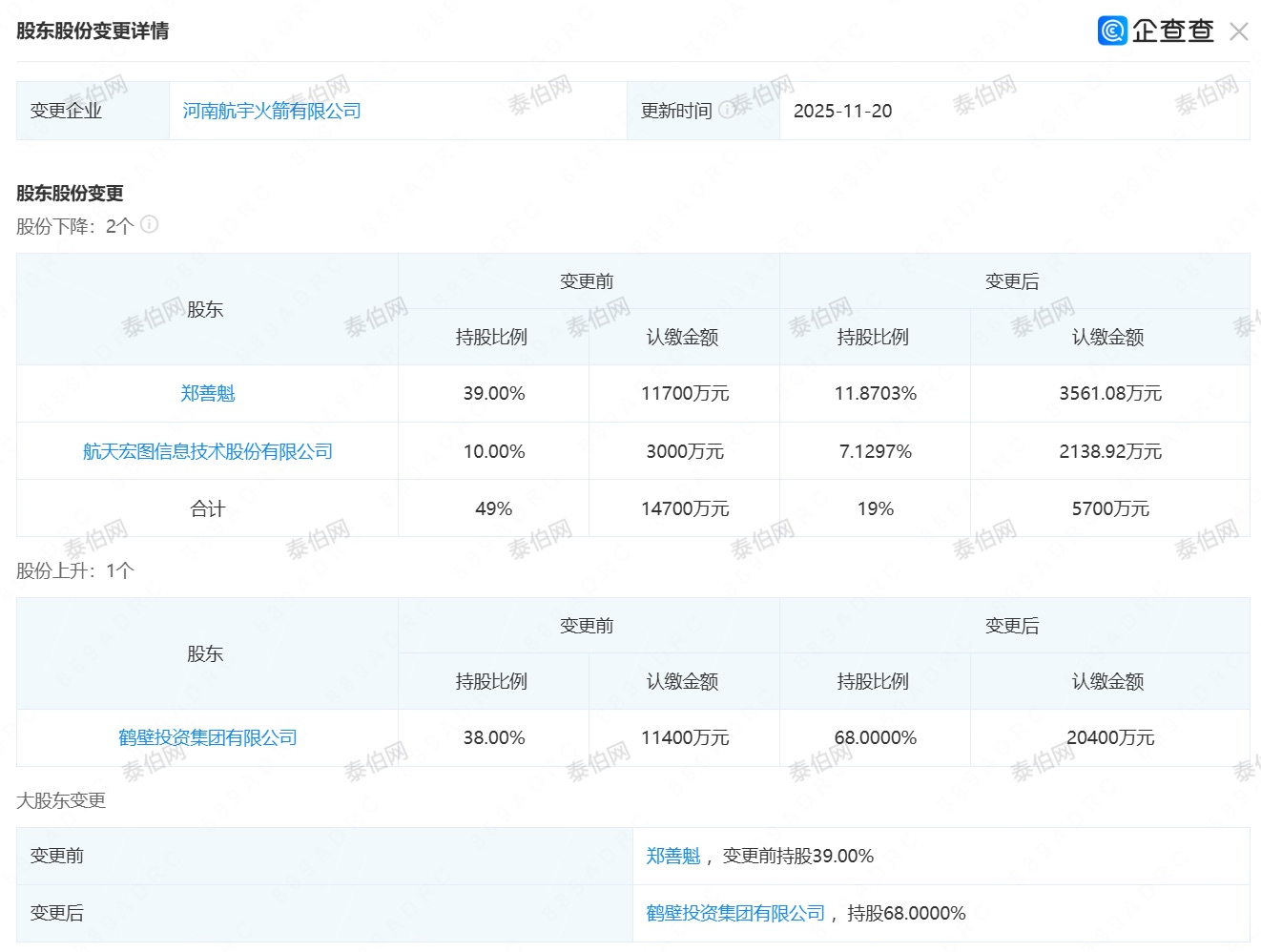Click the 68.0000% cell in the increase table
This screenshot has height=952, width=1261.
875,737
